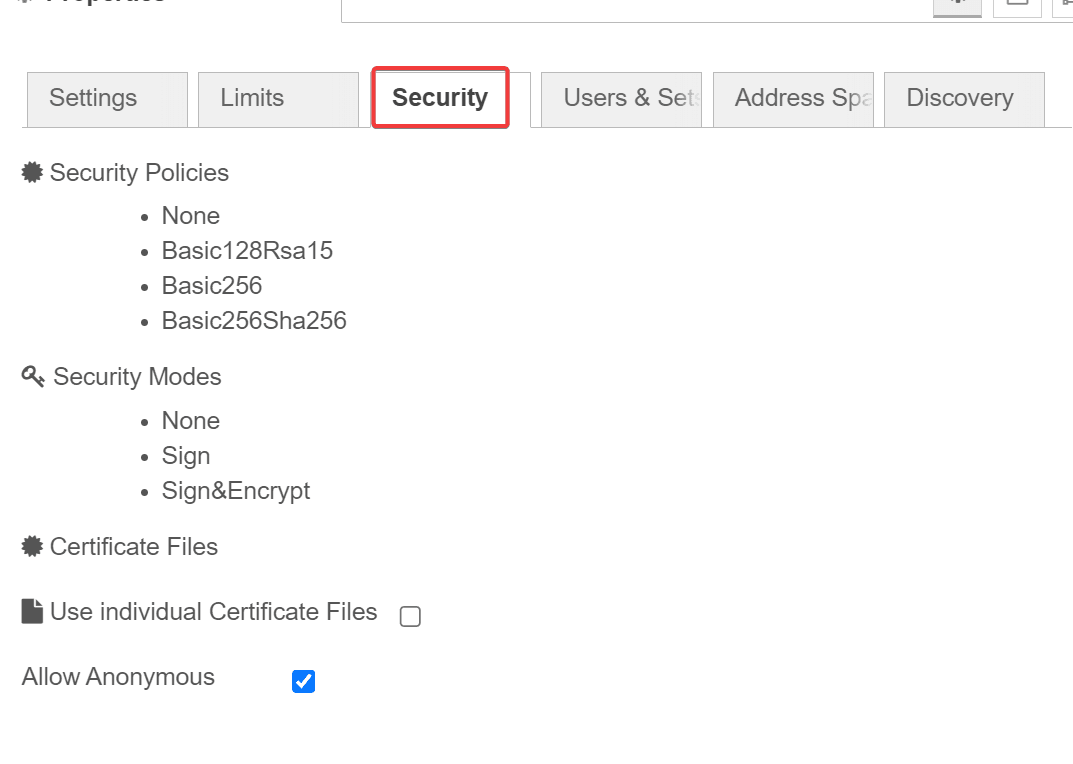Select the Users & Sets tab
Viewport: 1073px width, 764px height.
click(x=621, y=98)
